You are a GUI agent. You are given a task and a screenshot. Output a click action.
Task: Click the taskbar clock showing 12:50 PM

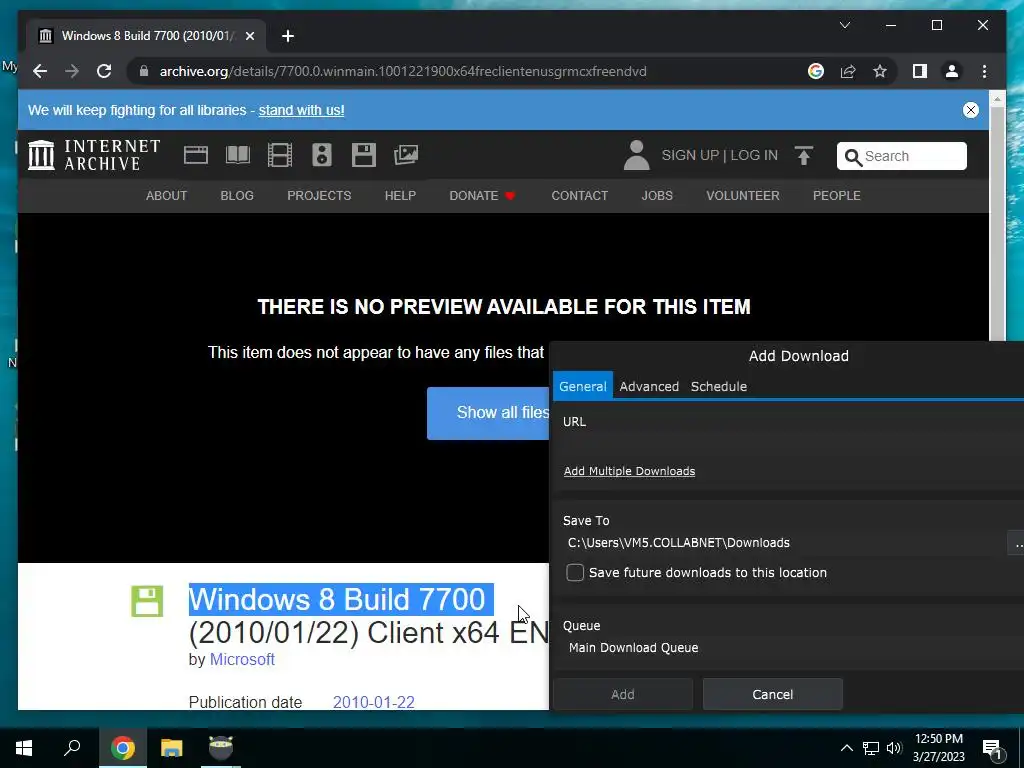938,748
